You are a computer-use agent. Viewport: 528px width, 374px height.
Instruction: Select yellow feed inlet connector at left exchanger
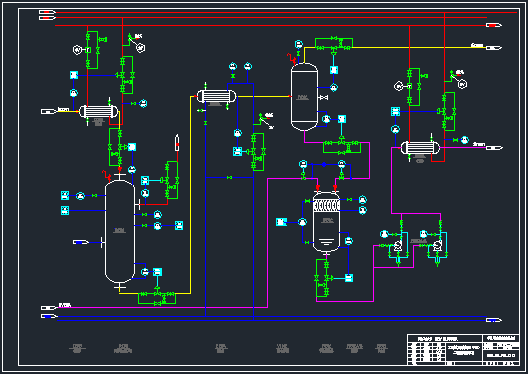(x=49, y=111)
